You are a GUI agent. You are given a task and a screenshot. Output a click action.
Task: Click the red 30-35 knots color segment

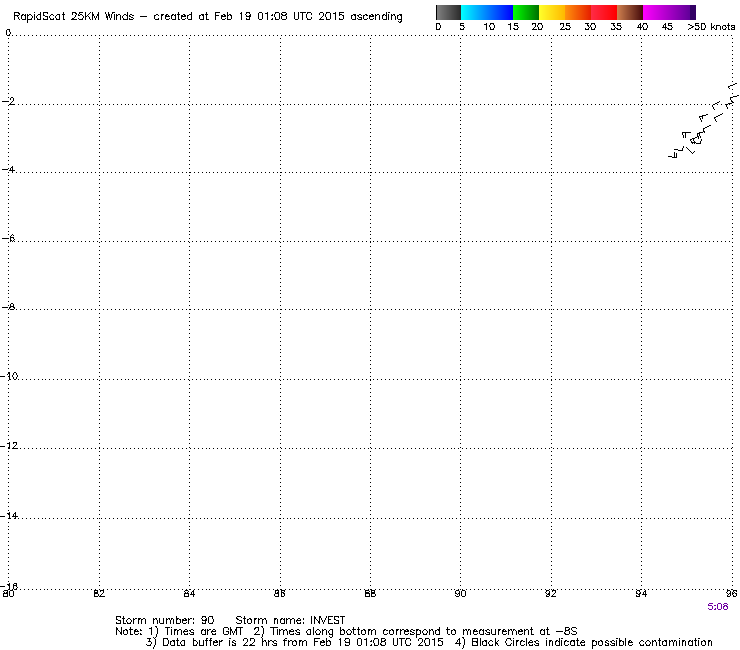[x=604, y=12]
